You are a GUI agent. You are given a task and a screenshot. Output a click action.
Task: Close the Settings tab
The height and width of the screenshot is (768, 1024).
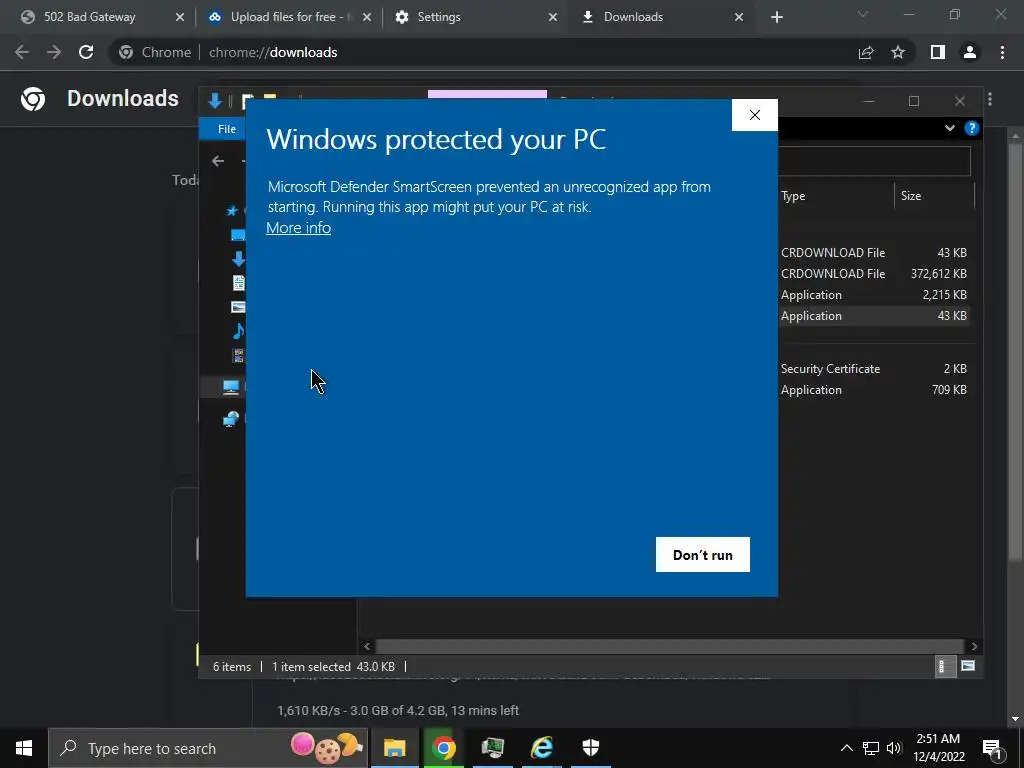[552, 17]
